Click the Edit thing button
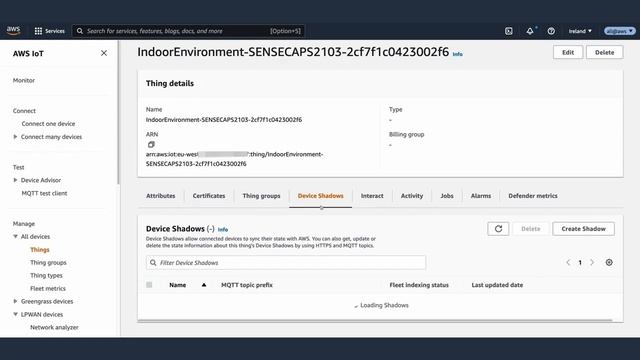Image resolution: width=640 pixels, height=360 pixels. coord(568,52)
